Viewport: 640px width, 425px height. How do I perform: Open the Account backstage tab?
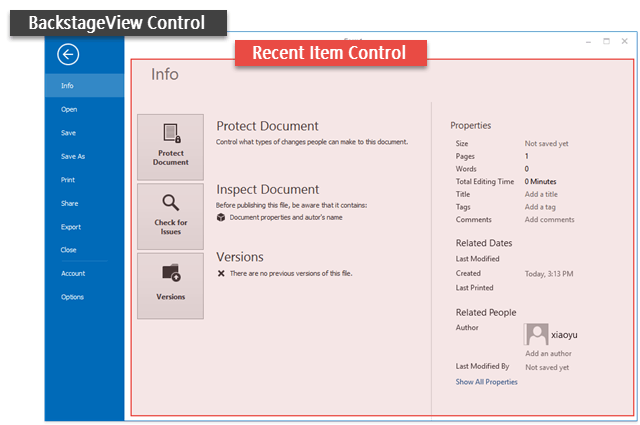(x=84, y=274)
